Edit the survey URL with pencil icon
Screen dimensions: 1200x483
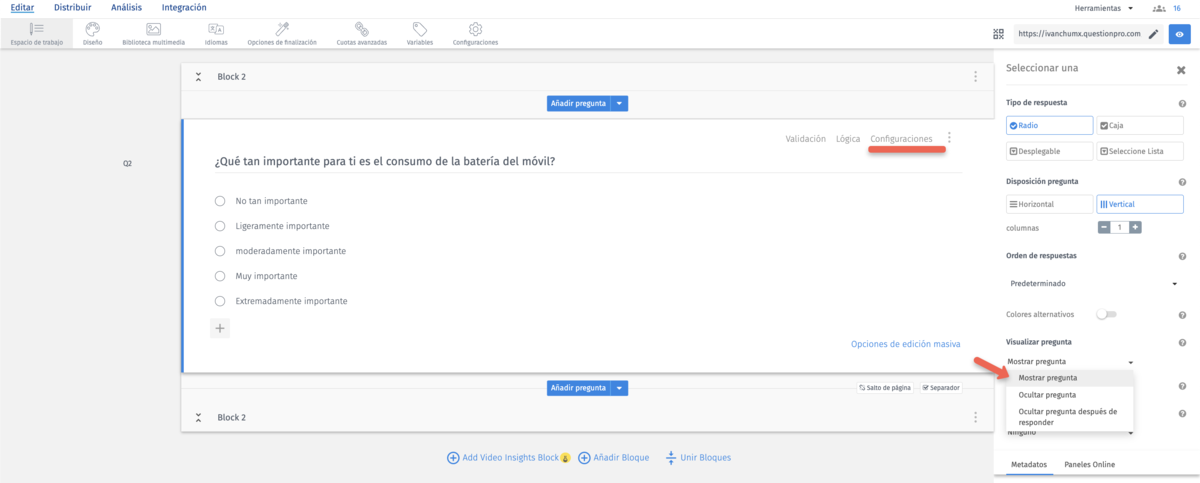coord(1153,34)
